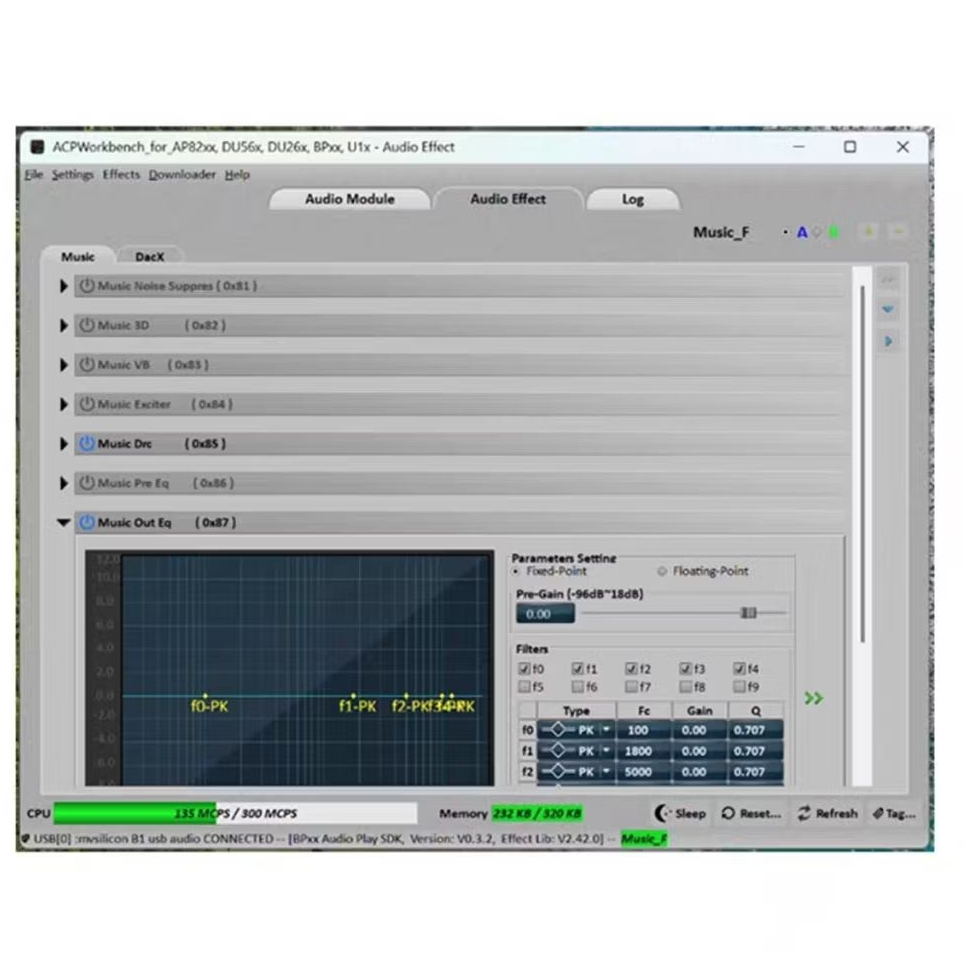Enable the f5 filter checkbox

click(524, 686)
